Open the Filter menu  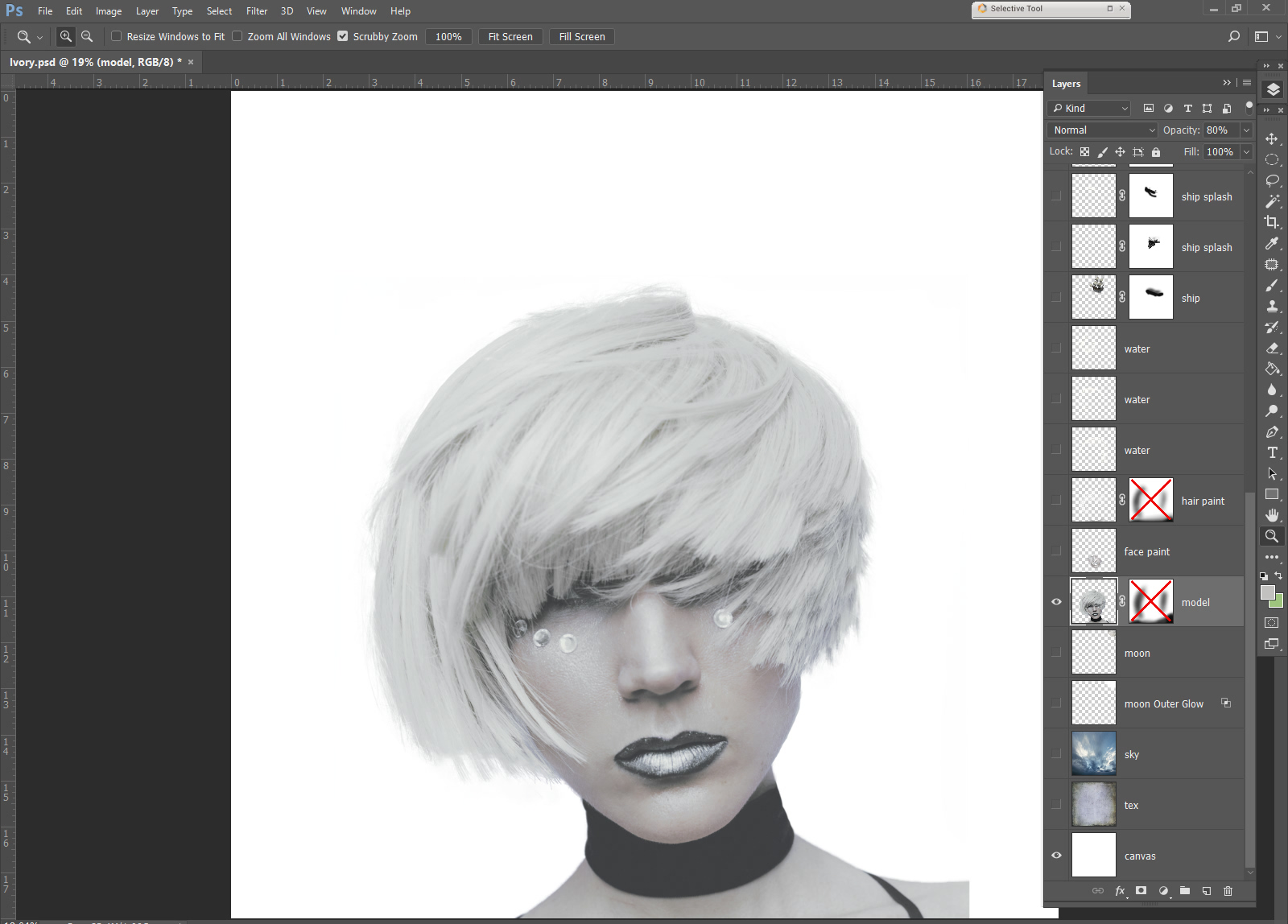257,11
